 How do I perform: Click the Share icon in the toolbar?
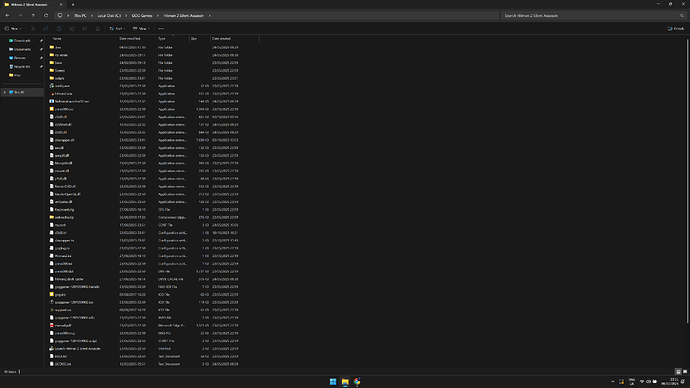click(84, 29)
